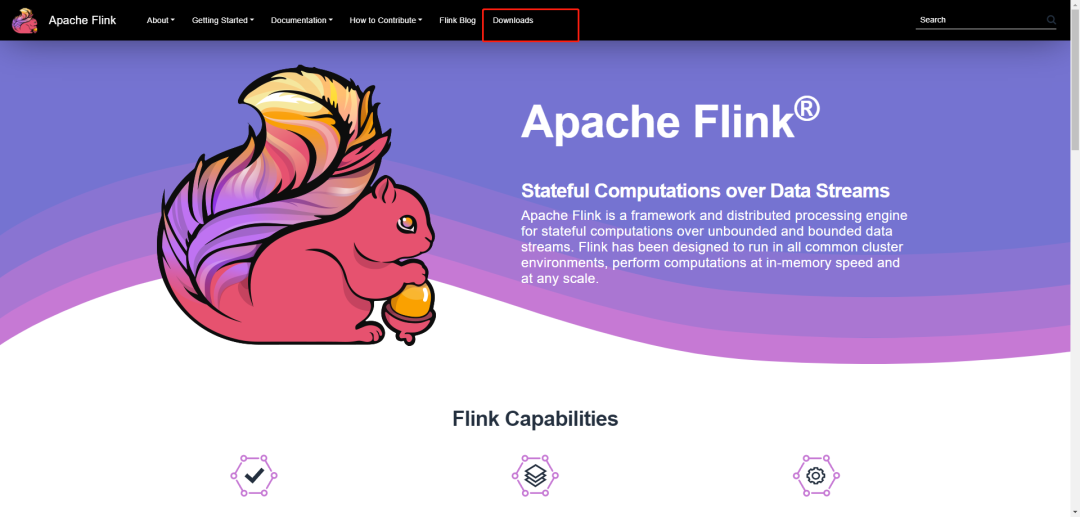Open the Documentation dropdown
Screen dimensions: 1080x517
click(x=302, y=21)
